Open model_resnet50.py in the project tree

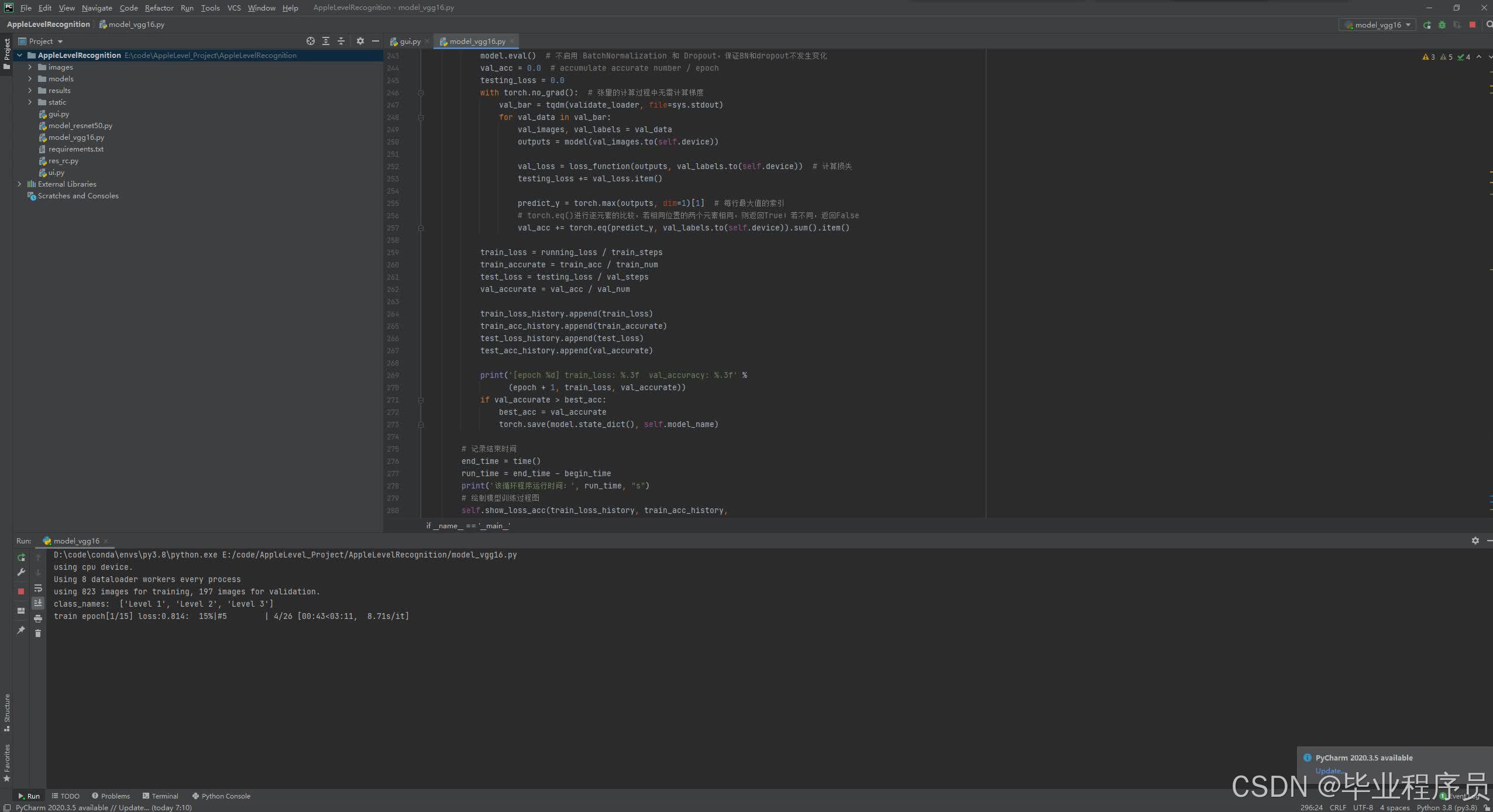tap(80, 126)
